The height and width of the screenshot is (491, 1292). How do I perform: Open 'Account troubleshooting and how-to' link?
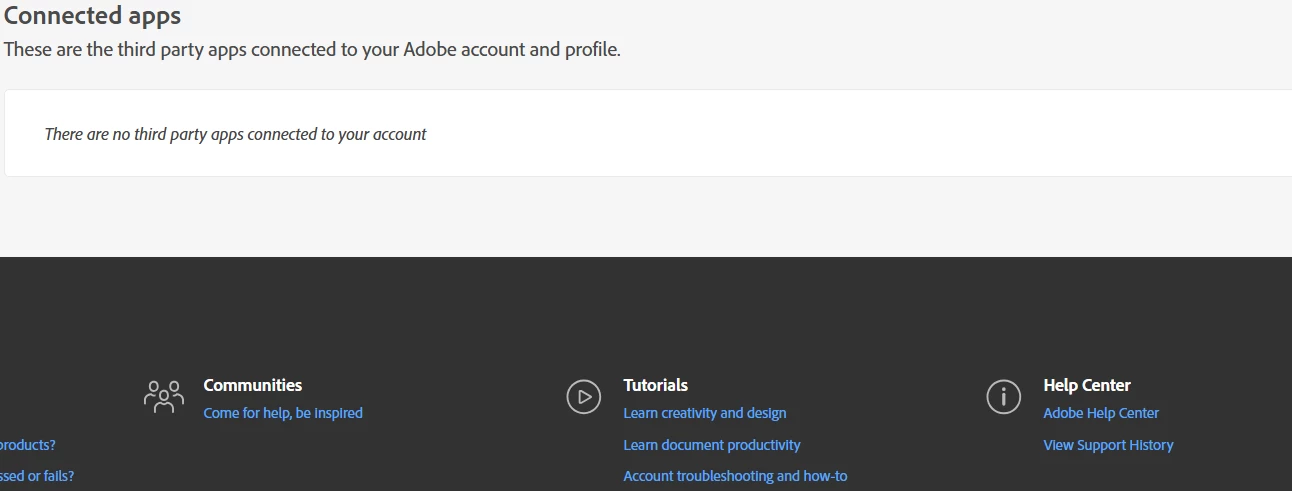tap(735, 476)
